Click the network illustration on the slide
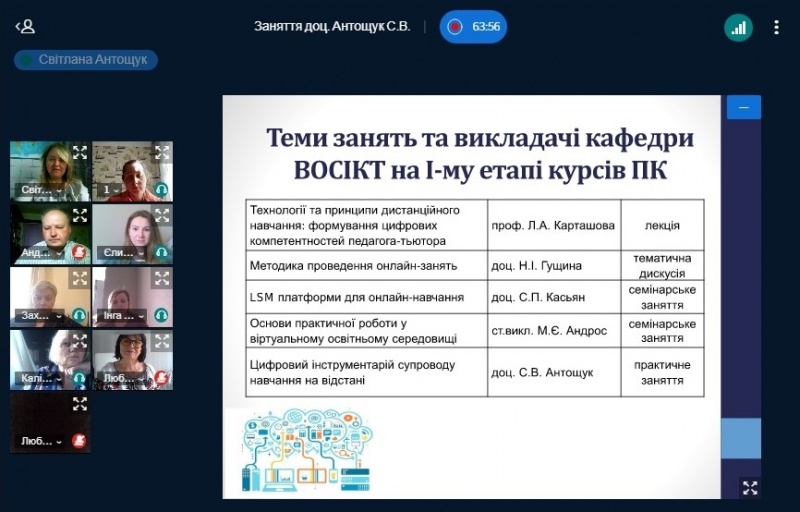 pyautogui.click(x=306, y=453)
